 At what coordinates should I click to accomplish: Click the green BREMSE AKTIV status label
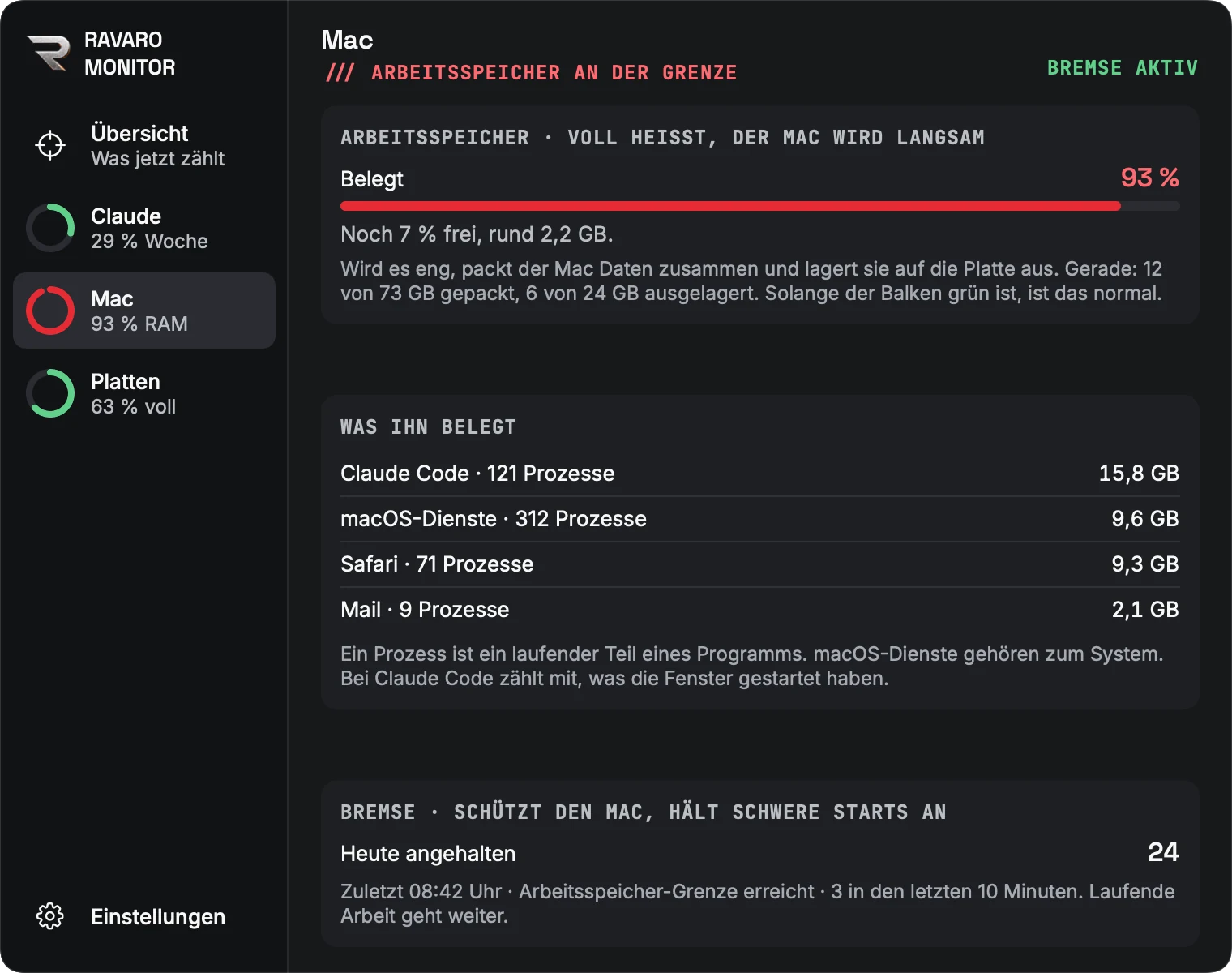click(x=1122, y=68)
